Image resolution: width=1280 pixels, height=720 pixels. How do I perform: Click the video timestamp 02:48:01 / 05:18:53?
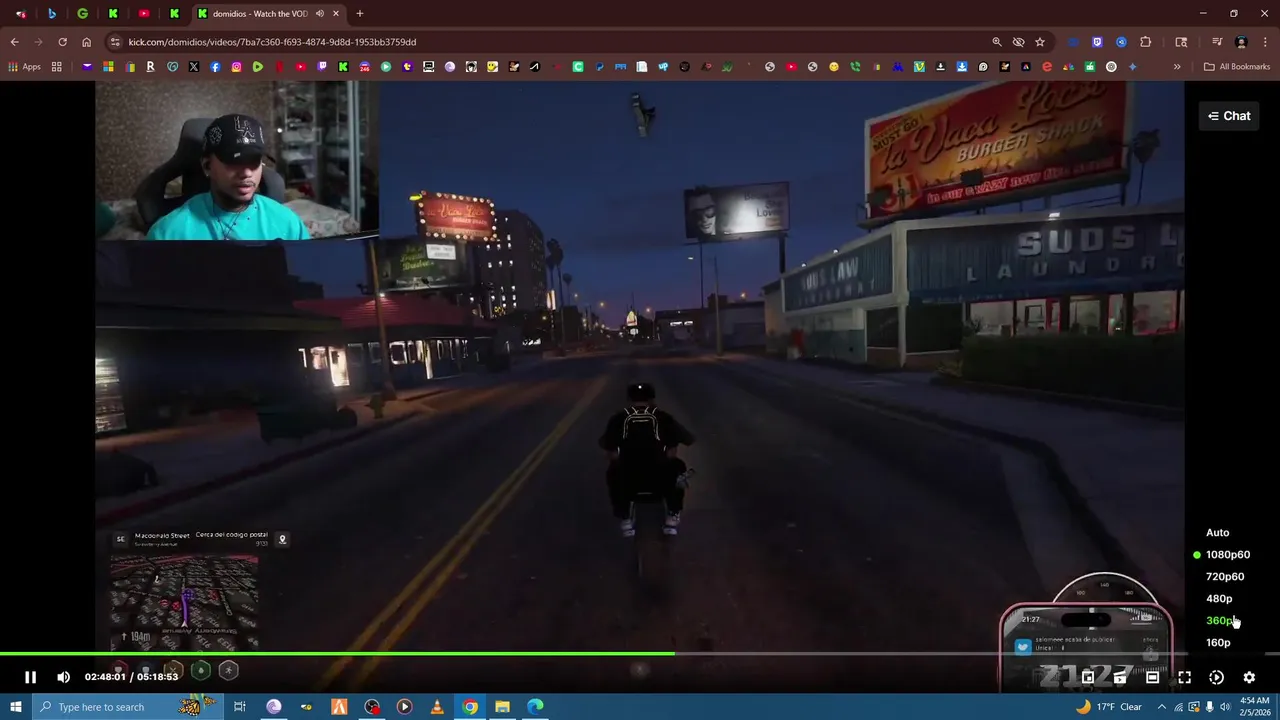click(131, 677)
